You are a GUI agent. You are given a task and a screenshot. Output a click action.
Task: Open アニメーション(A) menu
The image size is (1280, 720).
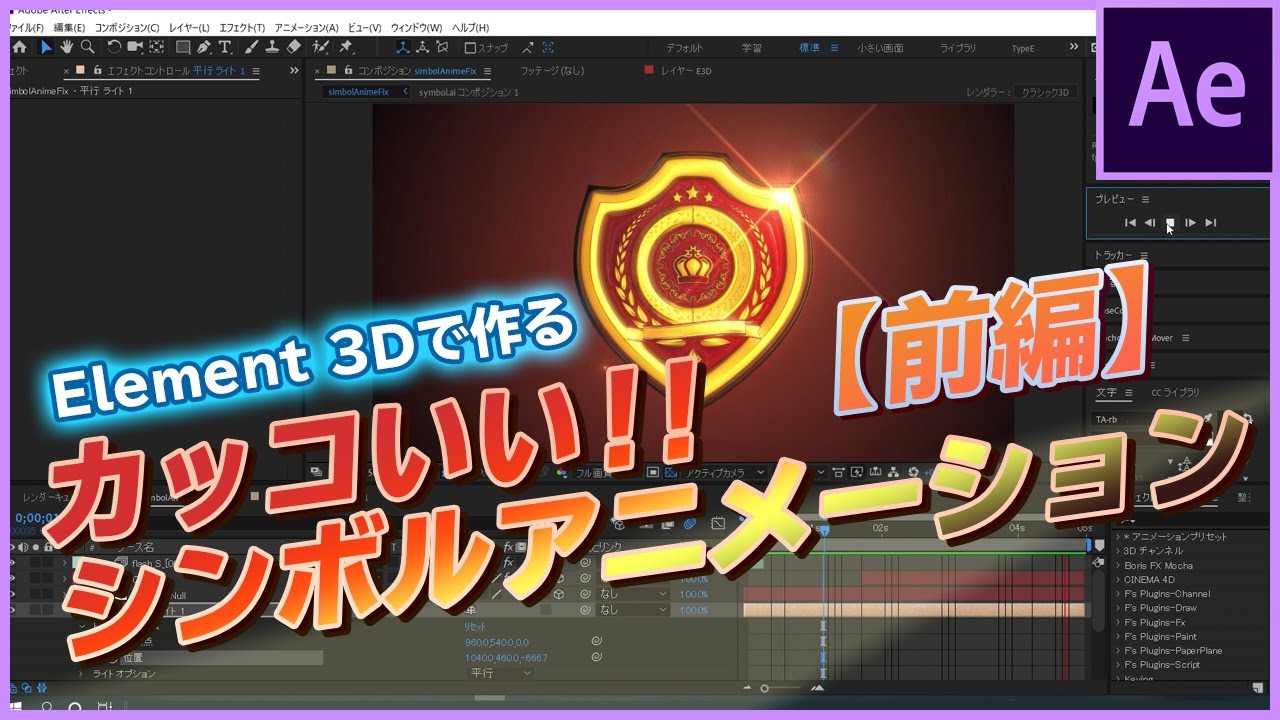(x=307, y=27)
